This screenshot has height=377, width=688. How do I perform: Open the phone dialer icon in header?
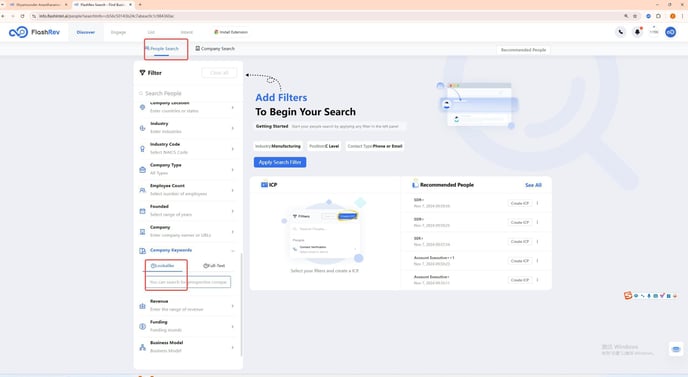point(620,32)
